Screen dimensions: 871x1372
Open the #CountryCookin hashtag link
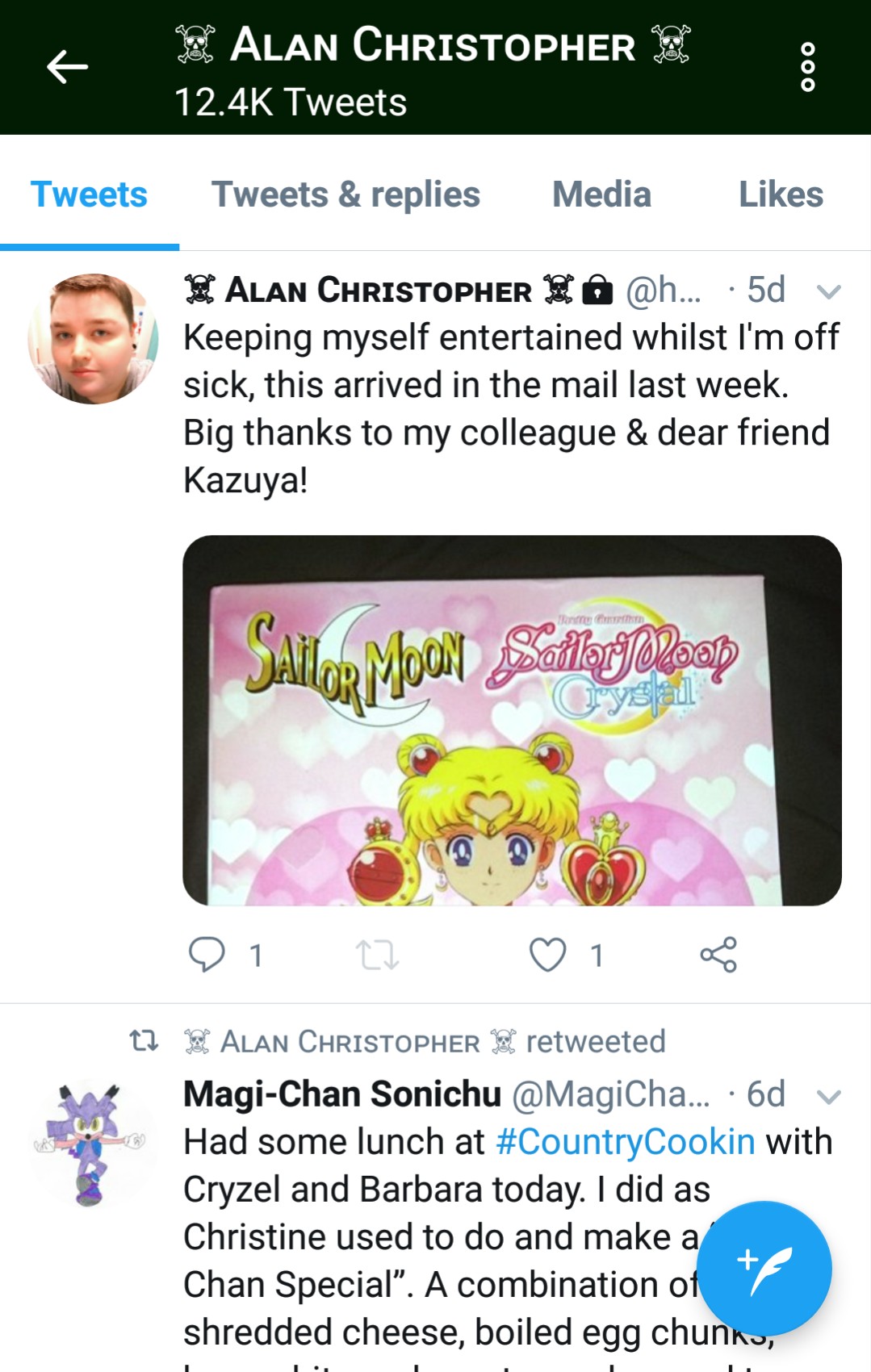click(626, 1142)
